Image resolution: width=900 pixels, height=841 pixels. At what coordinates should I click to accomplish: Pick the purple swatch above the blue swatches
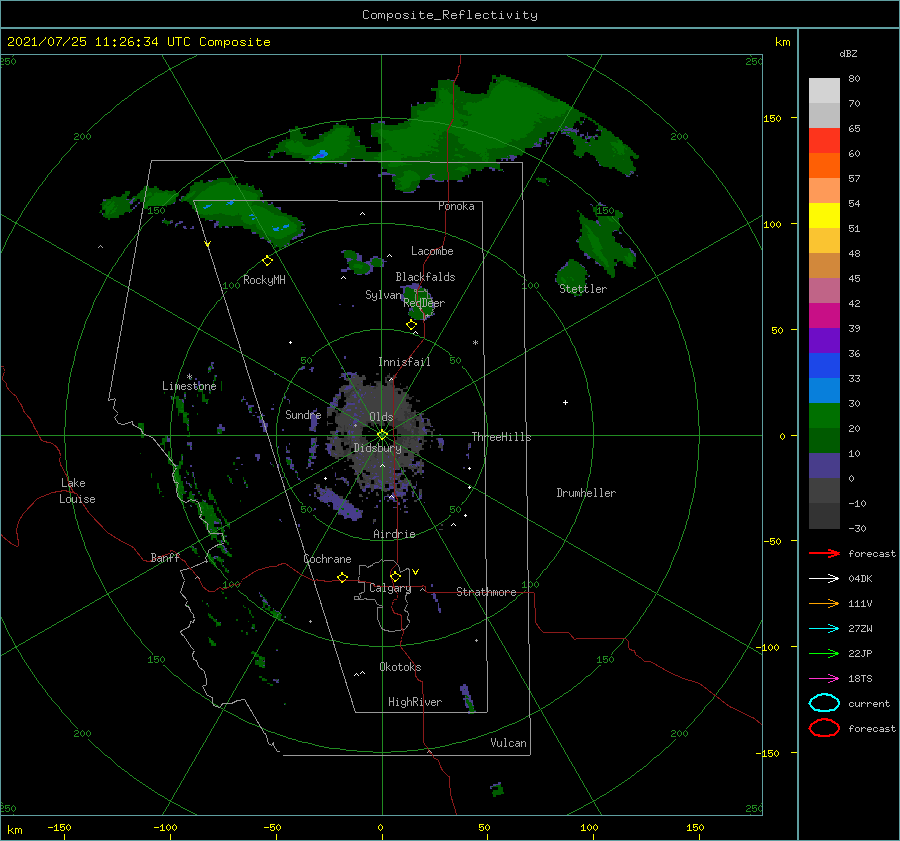coord(824,340)
